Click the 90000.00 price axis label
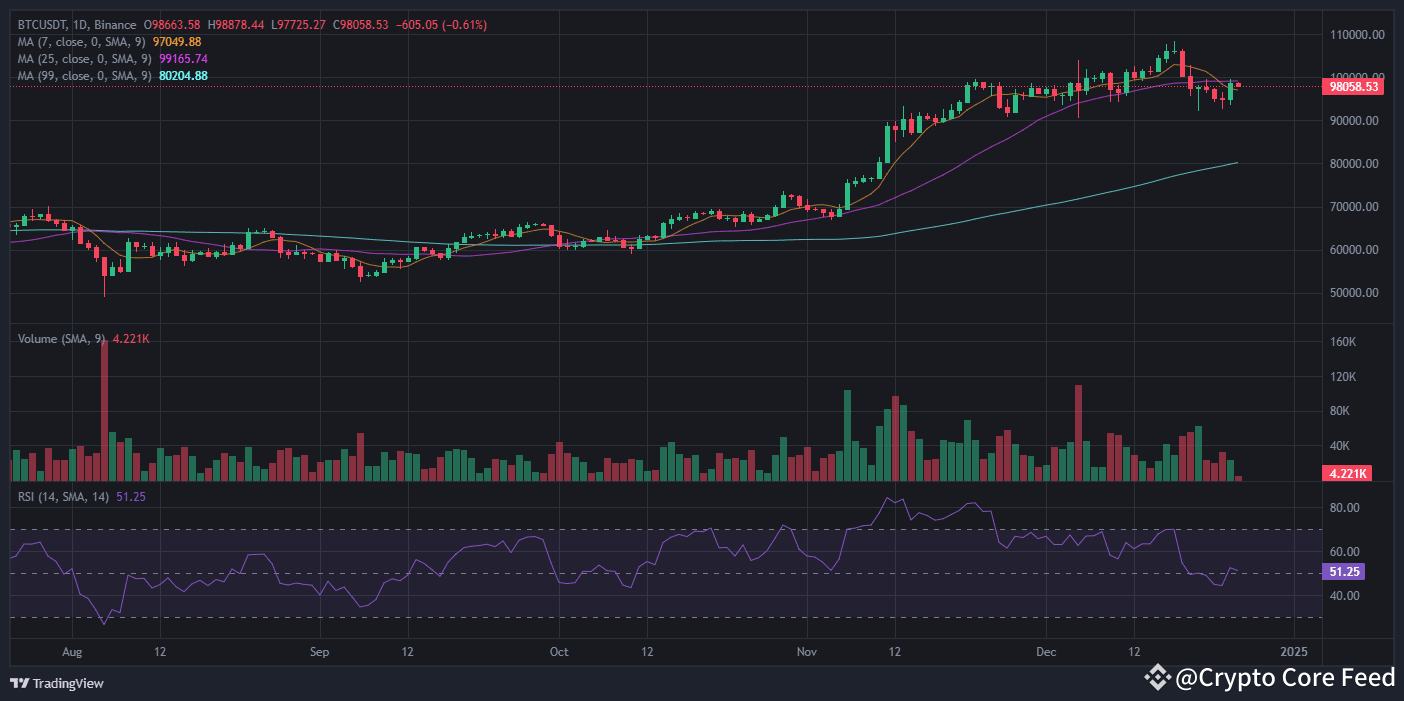 (1355, 121)
